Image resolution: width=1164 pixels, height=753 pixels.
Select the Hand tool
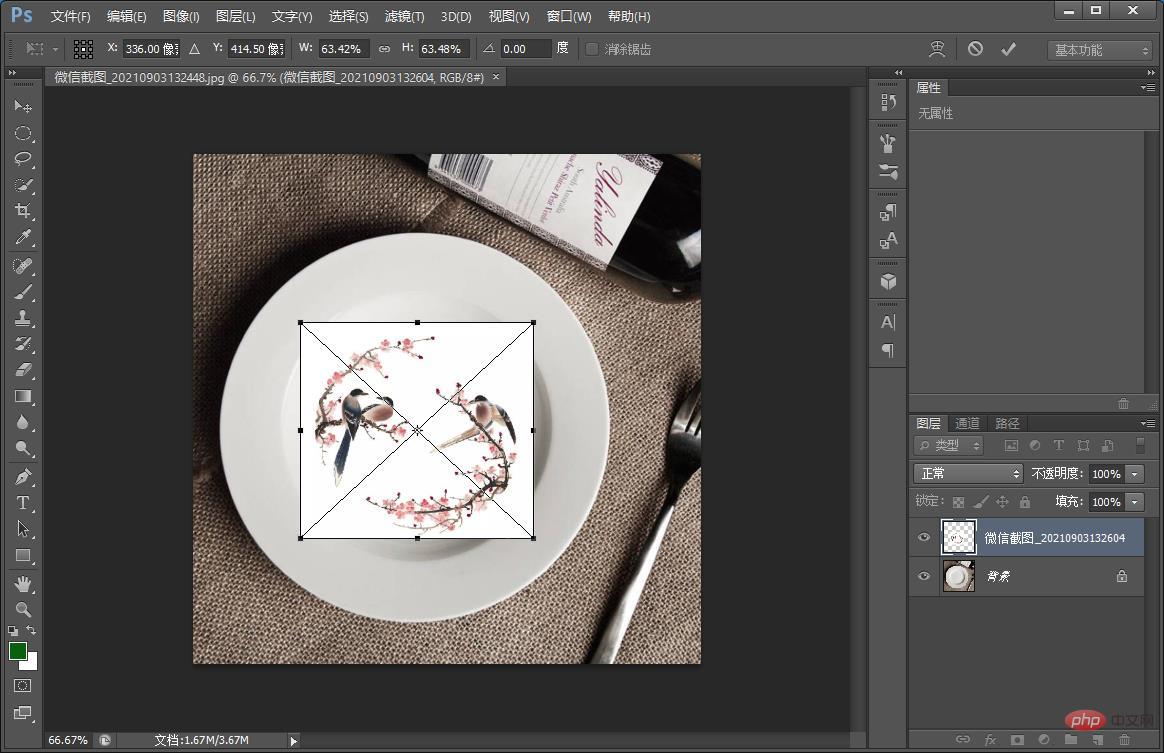coord(22,583)
